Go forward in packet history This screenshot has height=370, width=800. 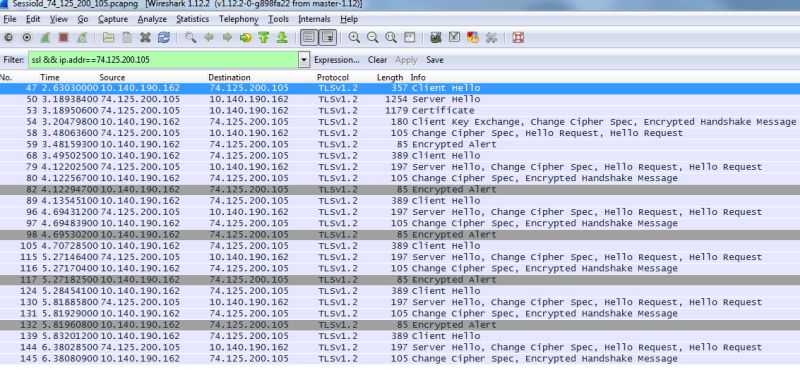pyautogui.click(x=227, y=38)
